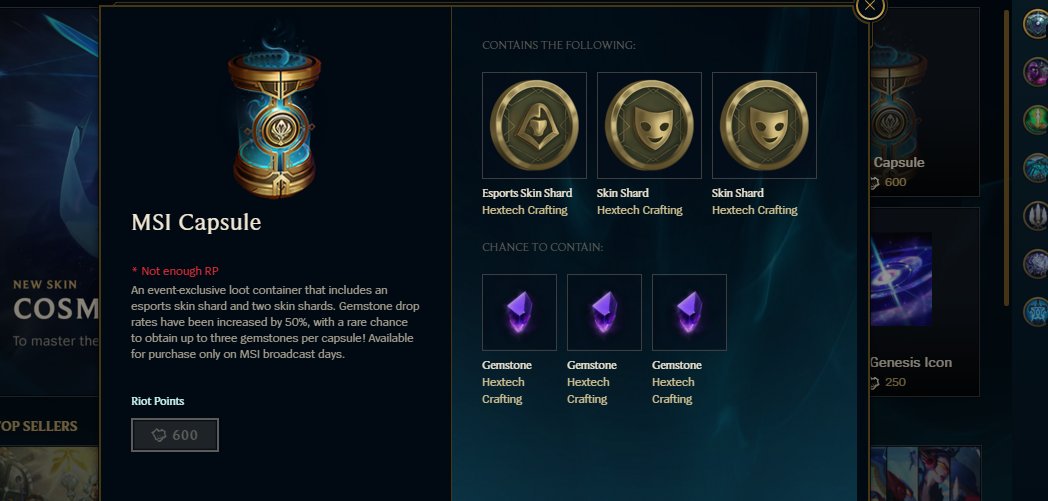Click the Cosmic new skin banner
This screenshot has height=501, width=1048.
(x=50, y=200)
